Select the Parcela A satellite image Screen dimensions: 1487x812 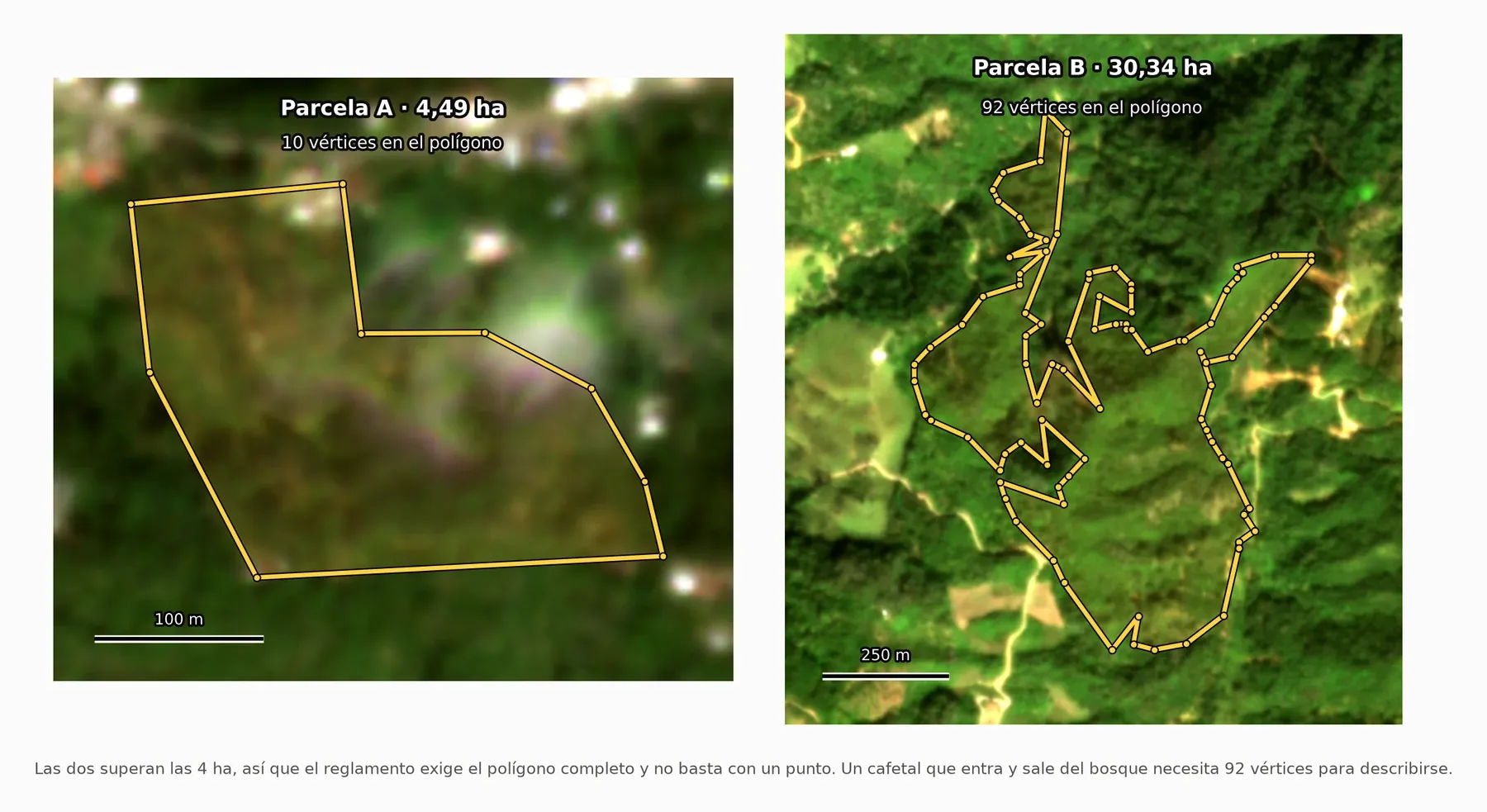coord(393,379)
